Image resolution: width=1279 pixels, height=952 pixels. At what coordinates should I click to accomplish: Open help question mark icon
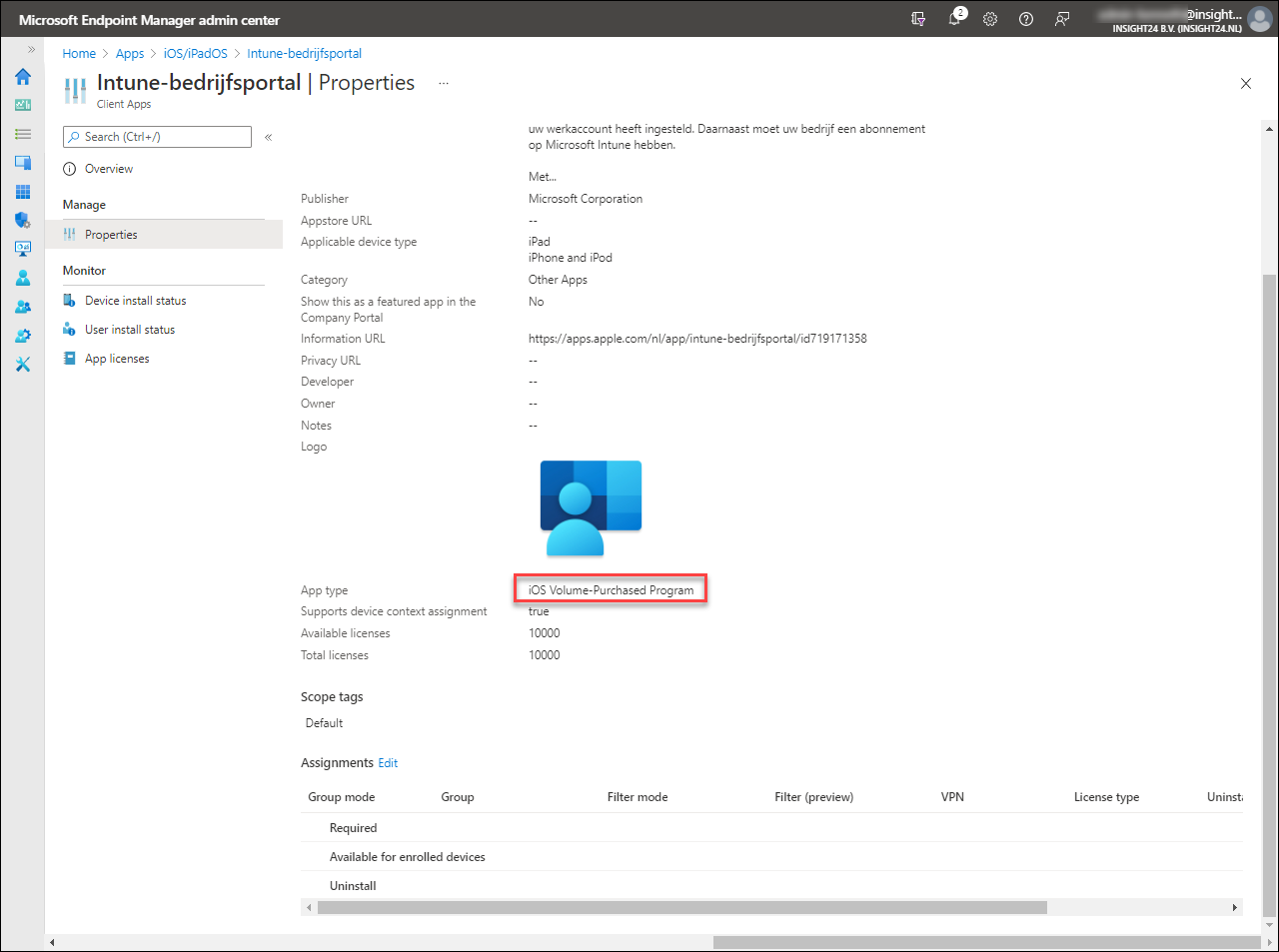(1026, 19)
